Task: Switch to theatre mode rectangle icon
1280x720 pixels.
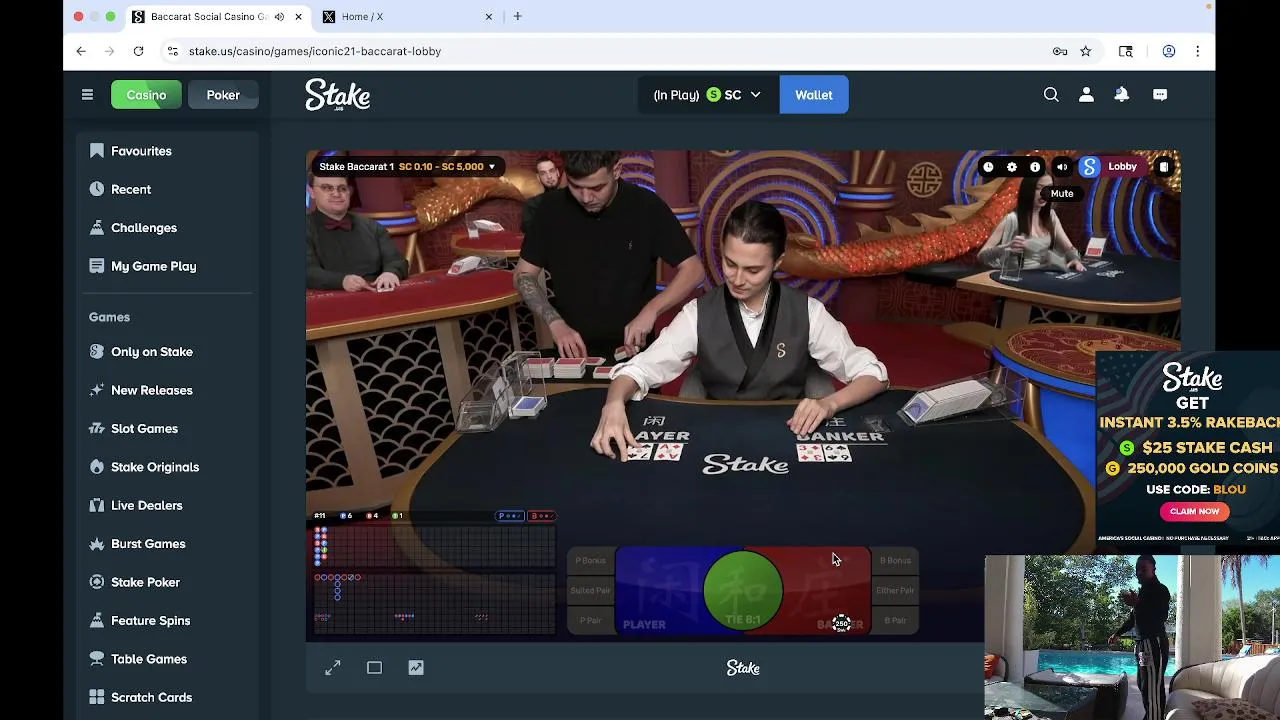Action: pos(374,668)
